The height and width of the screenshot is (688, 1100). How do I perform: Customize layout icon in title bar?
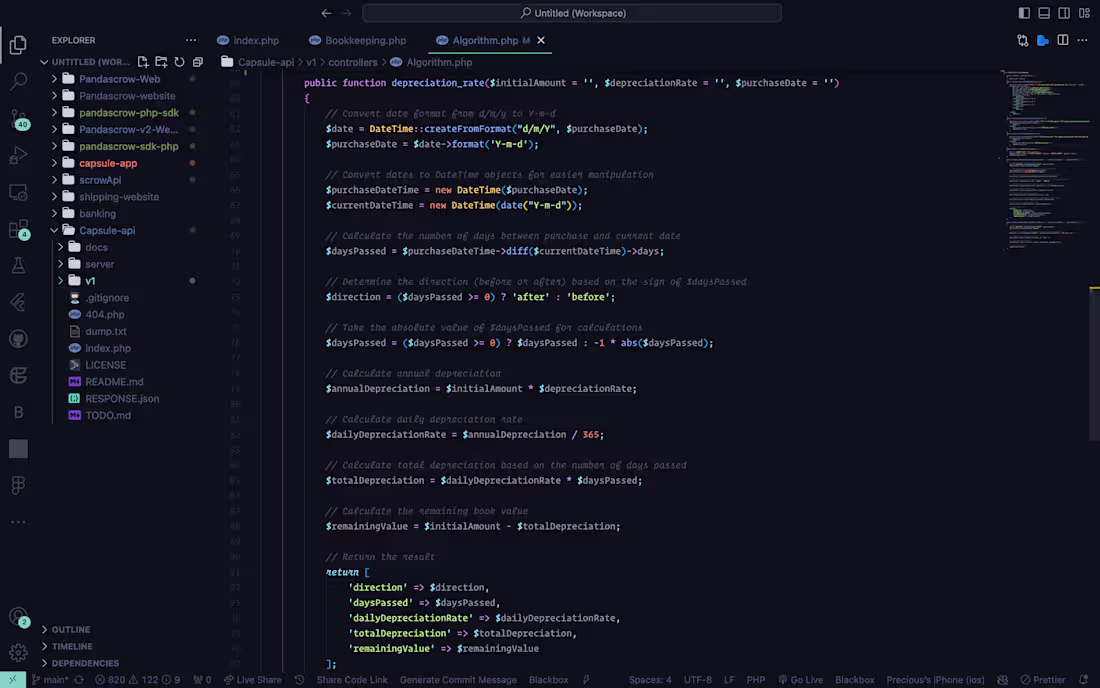(x=1085, y=13)
